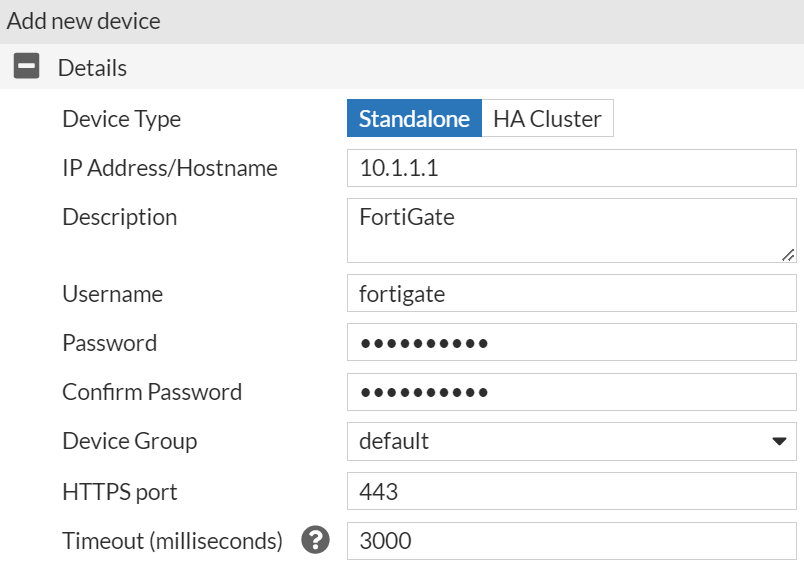Click the Device Type label
804x567 pixels.
pos(121,119)
